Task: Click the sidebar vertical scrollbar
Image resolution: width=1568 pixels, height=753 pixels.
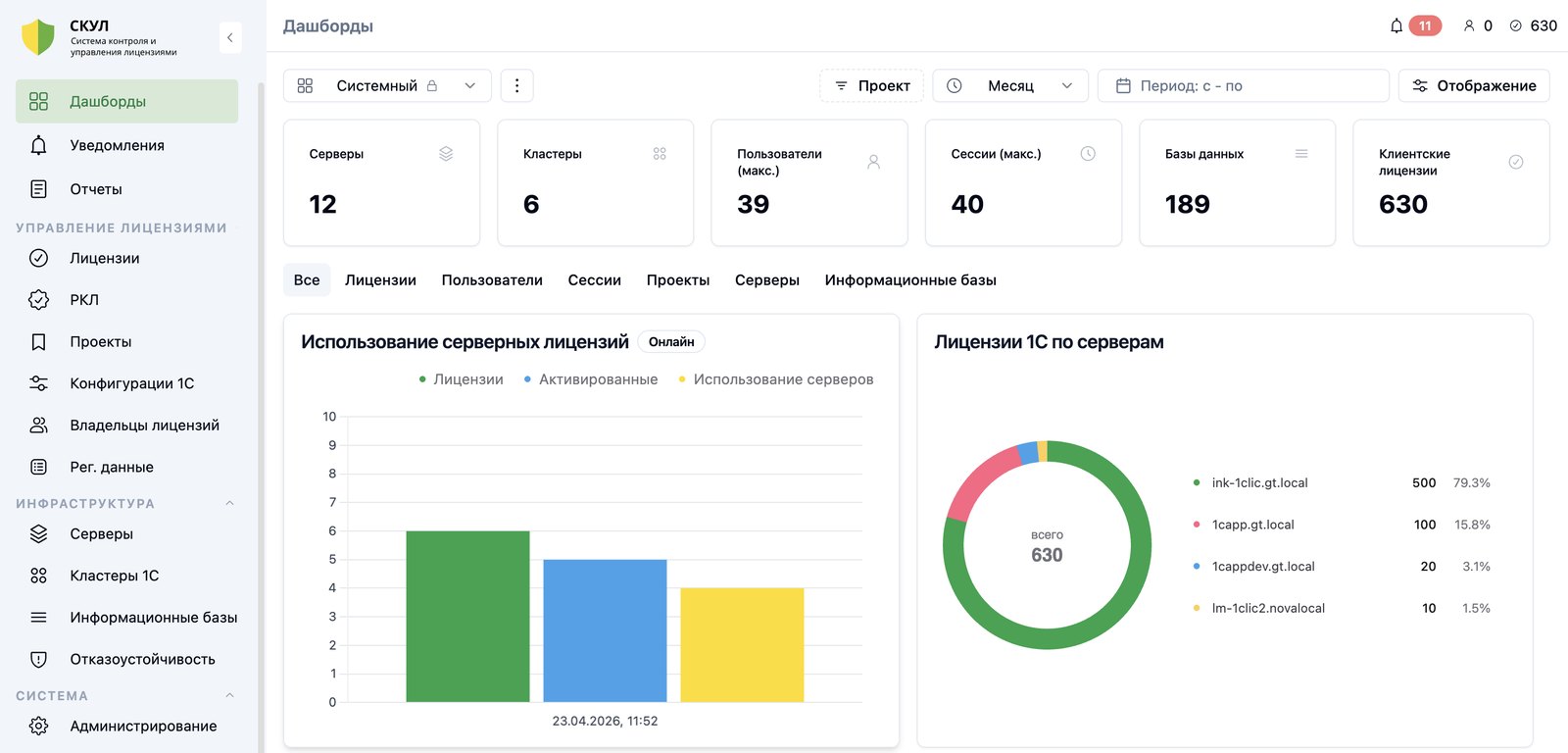Action: click(x=261, y=417)
